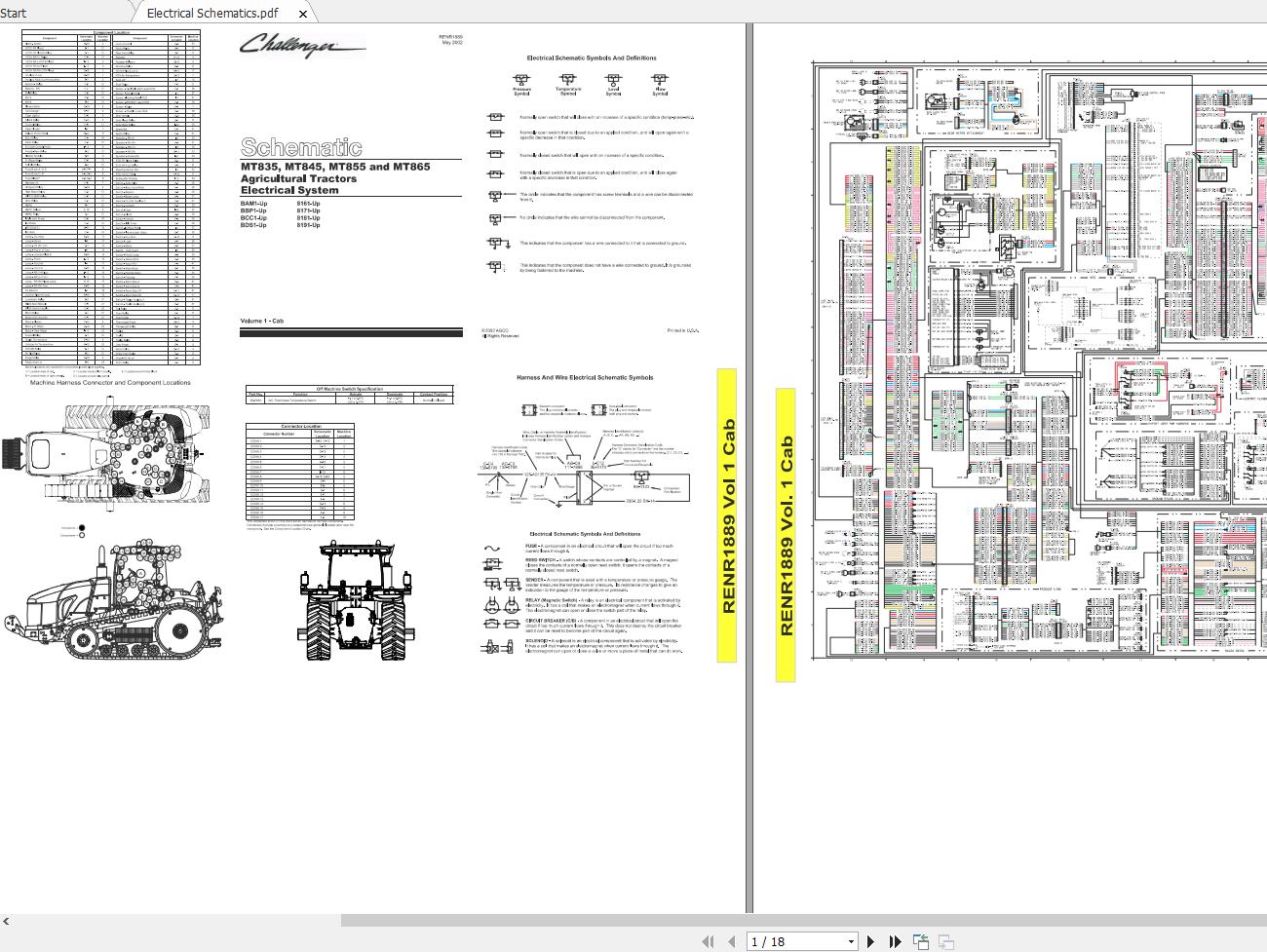Click the next view icon
Image resolution: width=1267 pixels, height=952 pixels.
[x=945, y=941]
